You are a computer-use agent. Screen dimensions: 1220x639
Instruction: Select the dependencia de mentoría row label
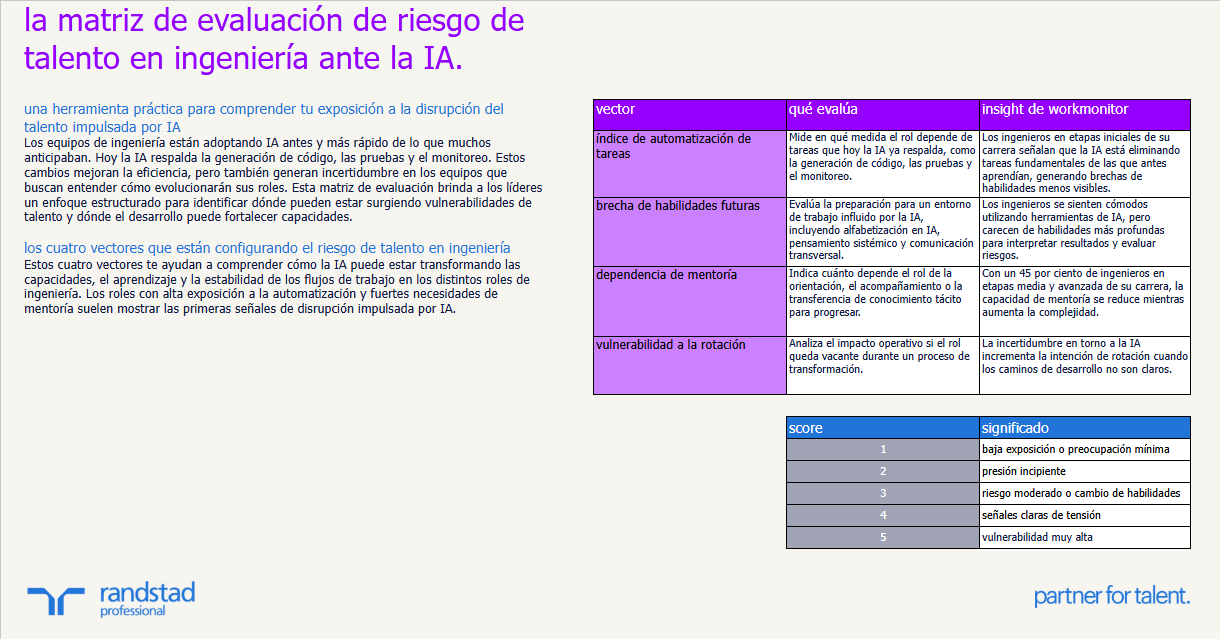[688, 300]
